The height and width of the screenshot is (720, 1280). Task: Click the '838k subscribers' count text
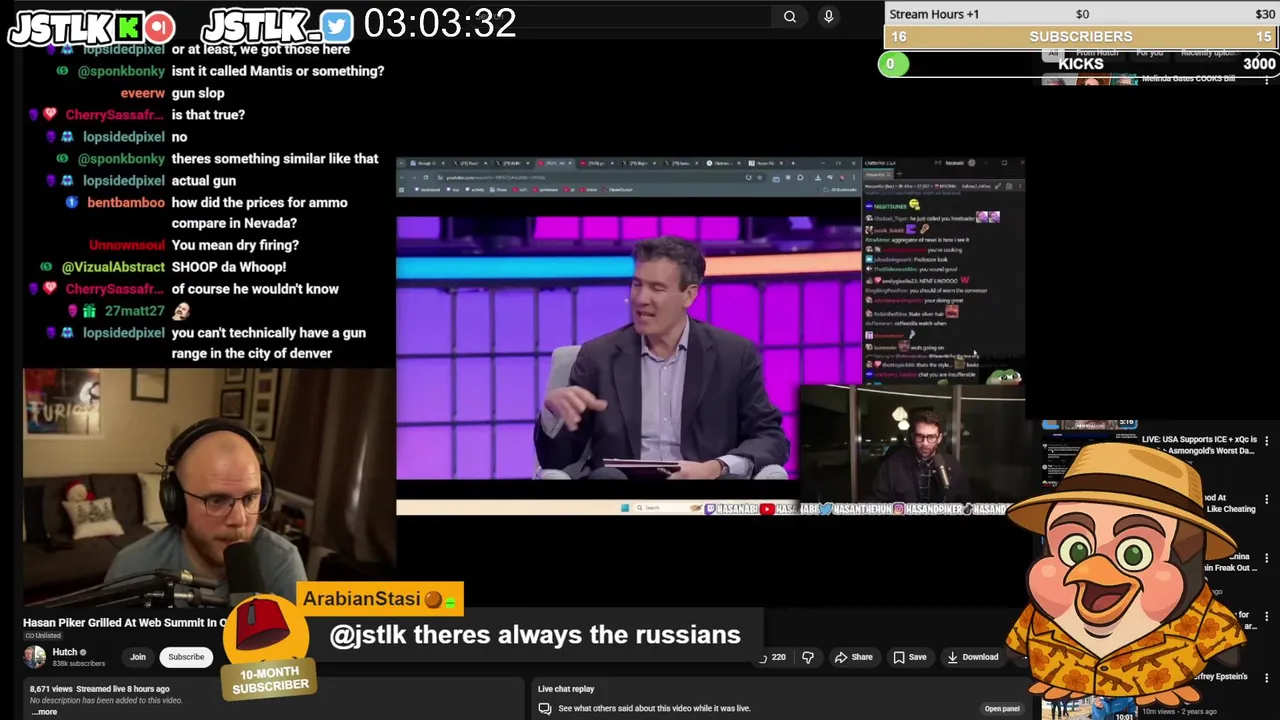78,664
